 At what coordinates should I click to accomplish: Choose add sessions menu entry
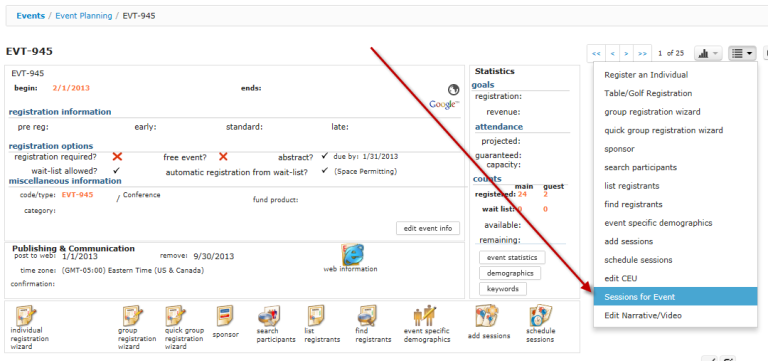pos(675,241)
